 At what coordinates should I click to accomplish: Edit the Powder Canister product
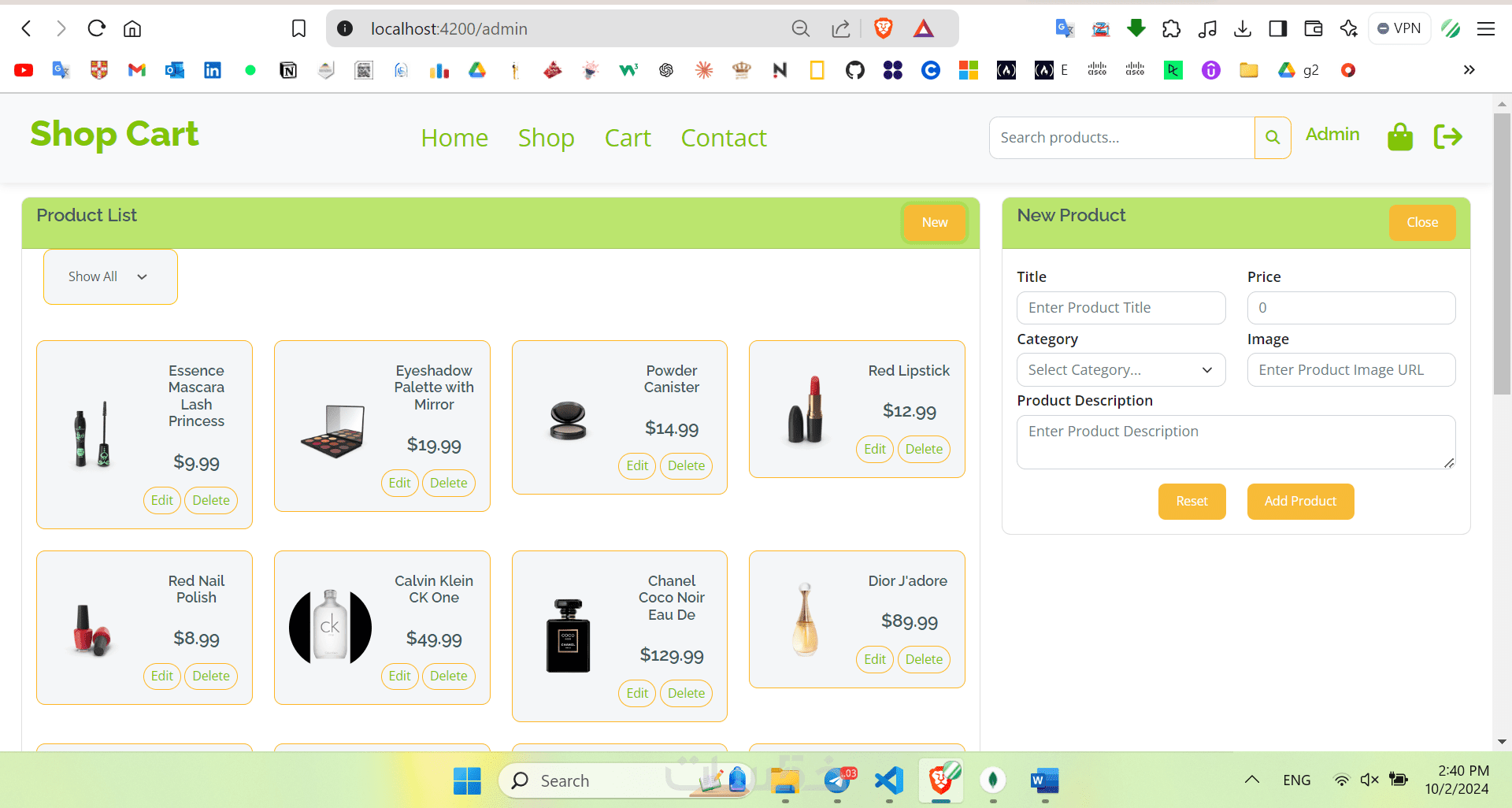(x=637, y=466)
